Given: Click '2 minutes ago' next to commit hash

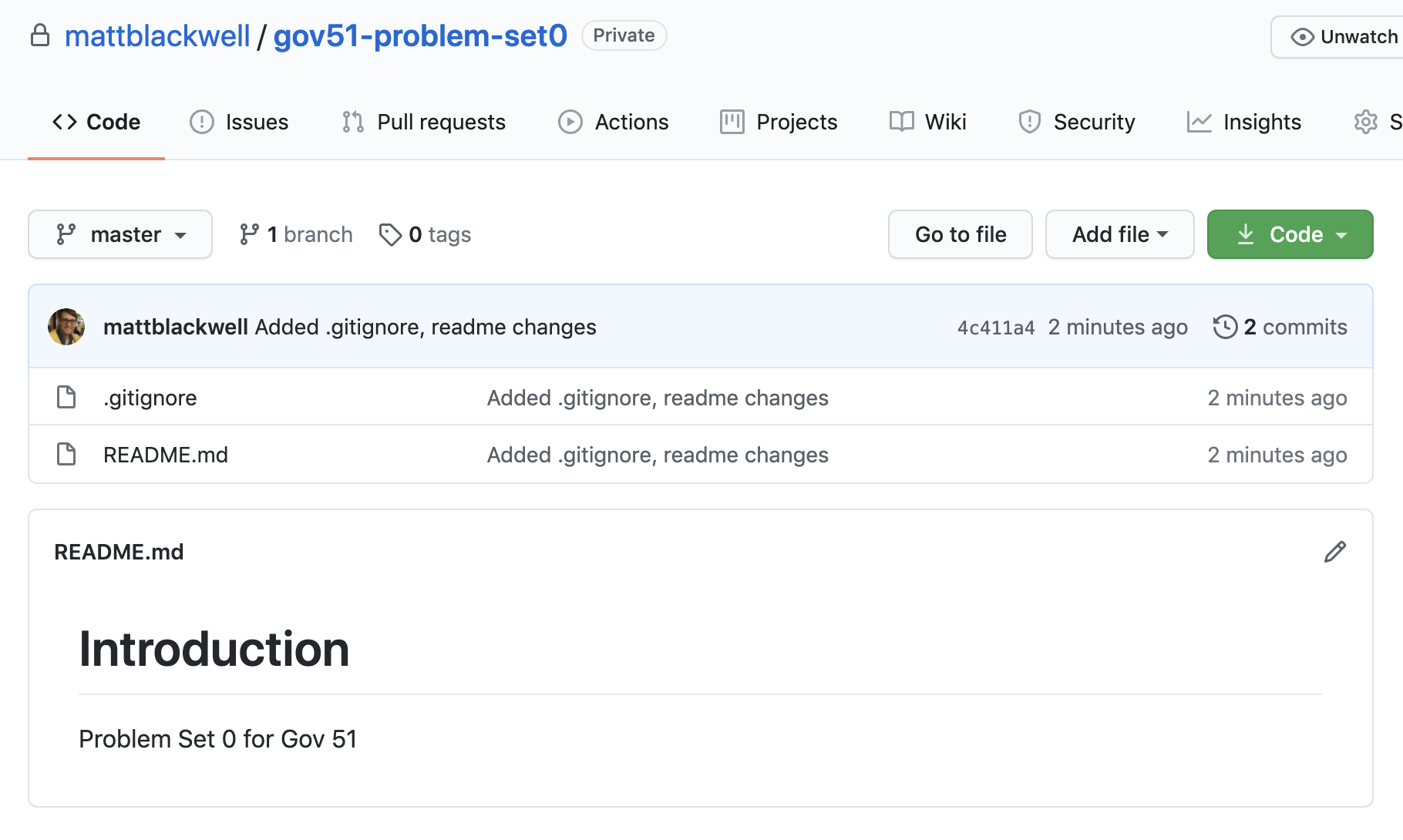Looking at the screenshot, I should pos(1118,327).
